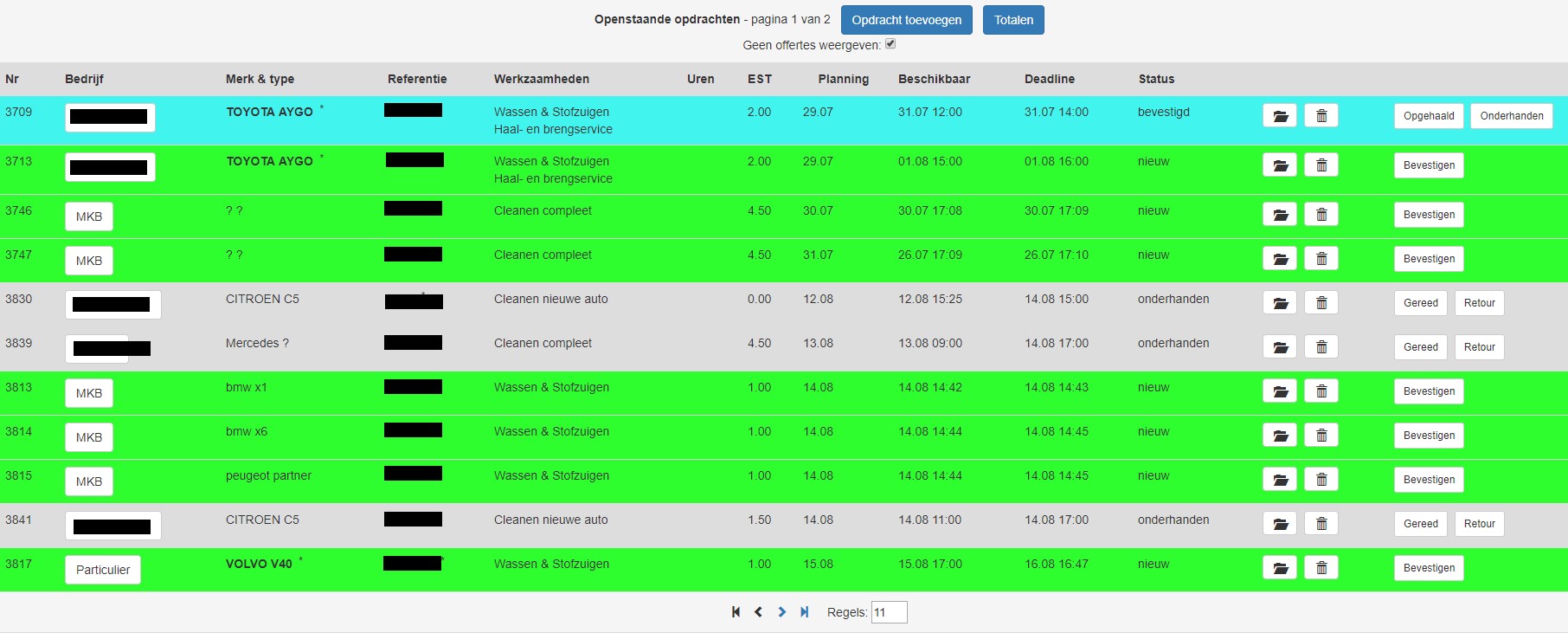Click 'Opdracht toevoegen' button
This screenshot has width=1568, height=633.
pyautogui.click(x=906, y=20)
